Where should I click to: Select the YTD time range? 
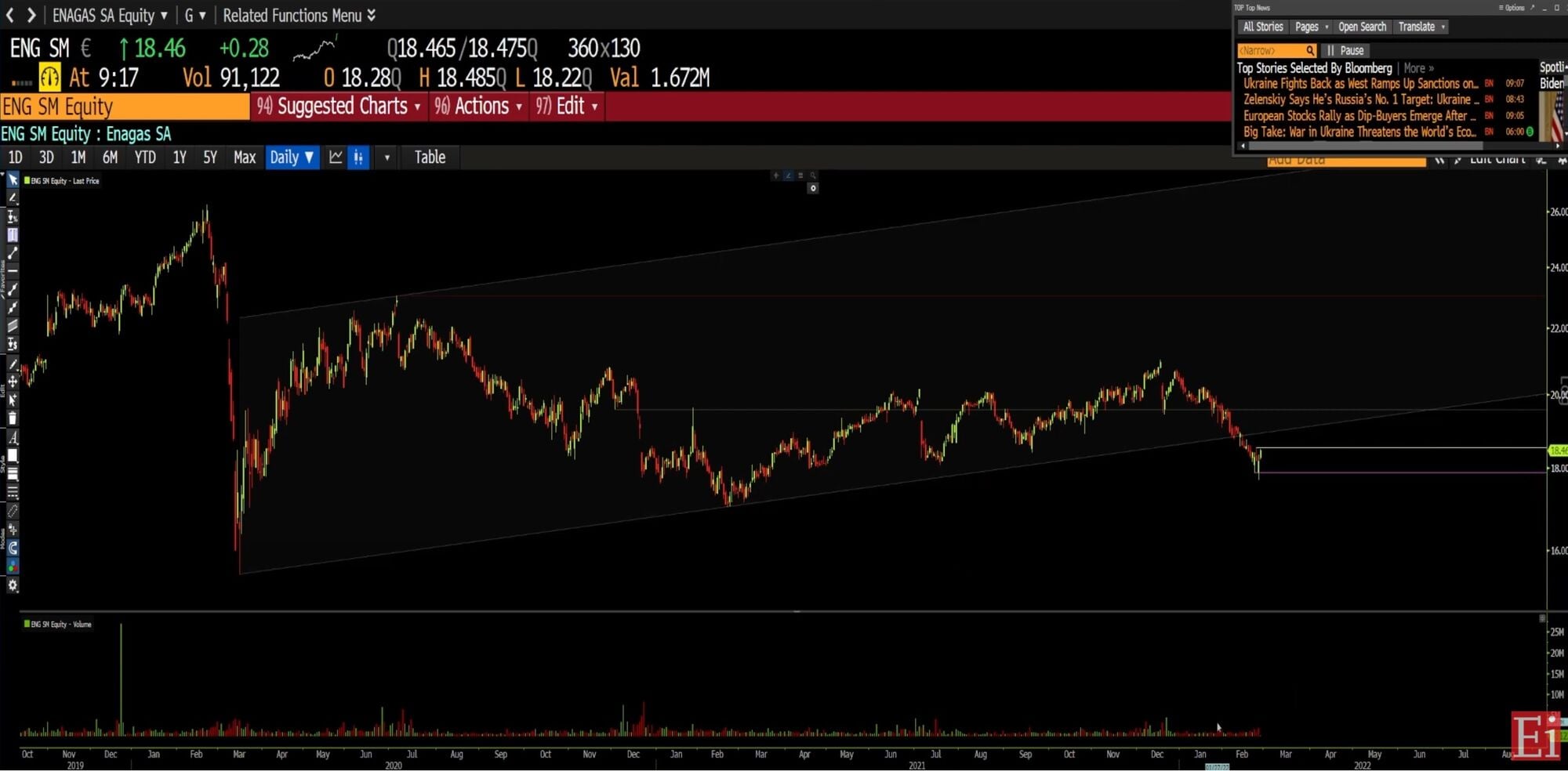[x=145, y=157]
